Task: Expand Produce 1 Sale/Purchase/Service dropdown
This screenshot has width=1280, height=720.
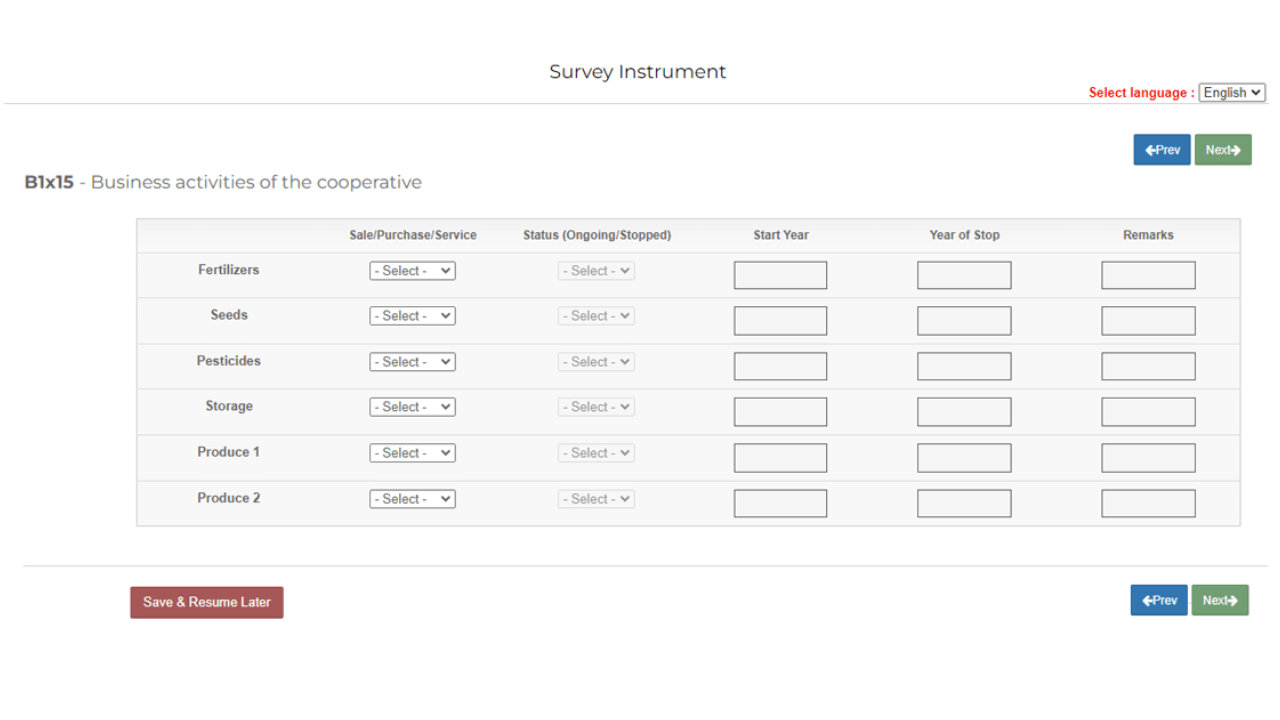Action: [x=412, y=453]
